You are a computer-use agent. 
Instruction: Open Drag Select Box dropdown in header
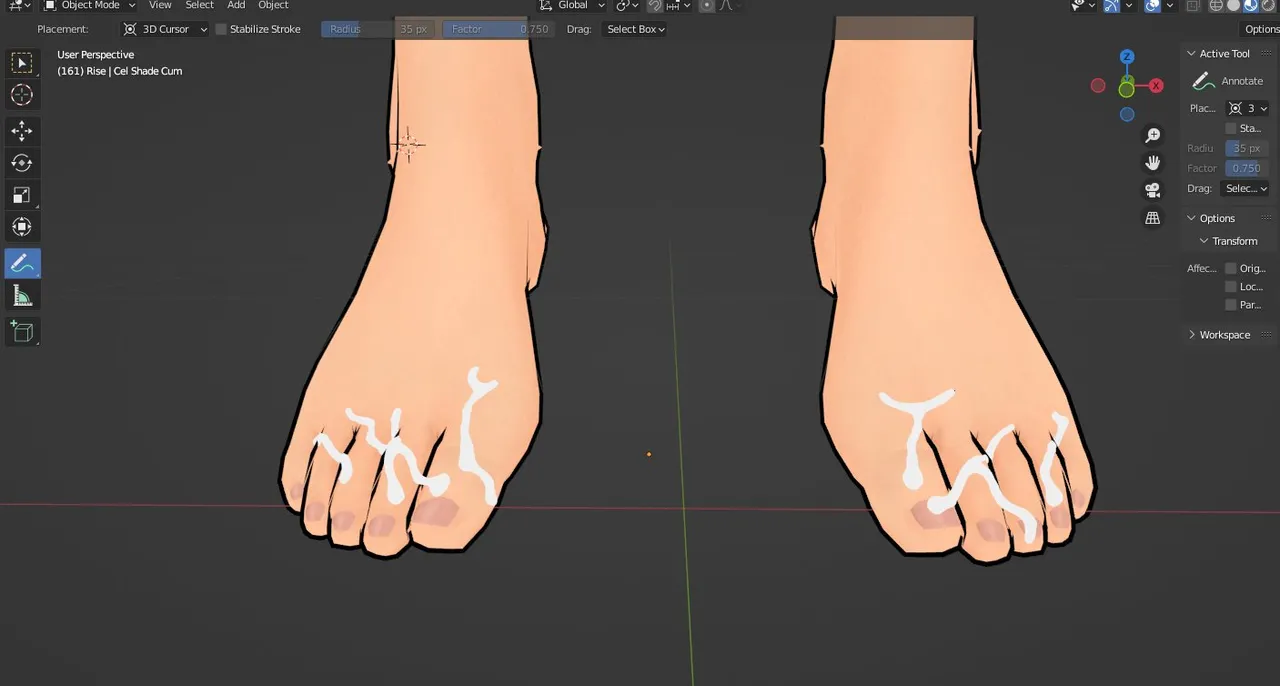[x=636, y=29]
